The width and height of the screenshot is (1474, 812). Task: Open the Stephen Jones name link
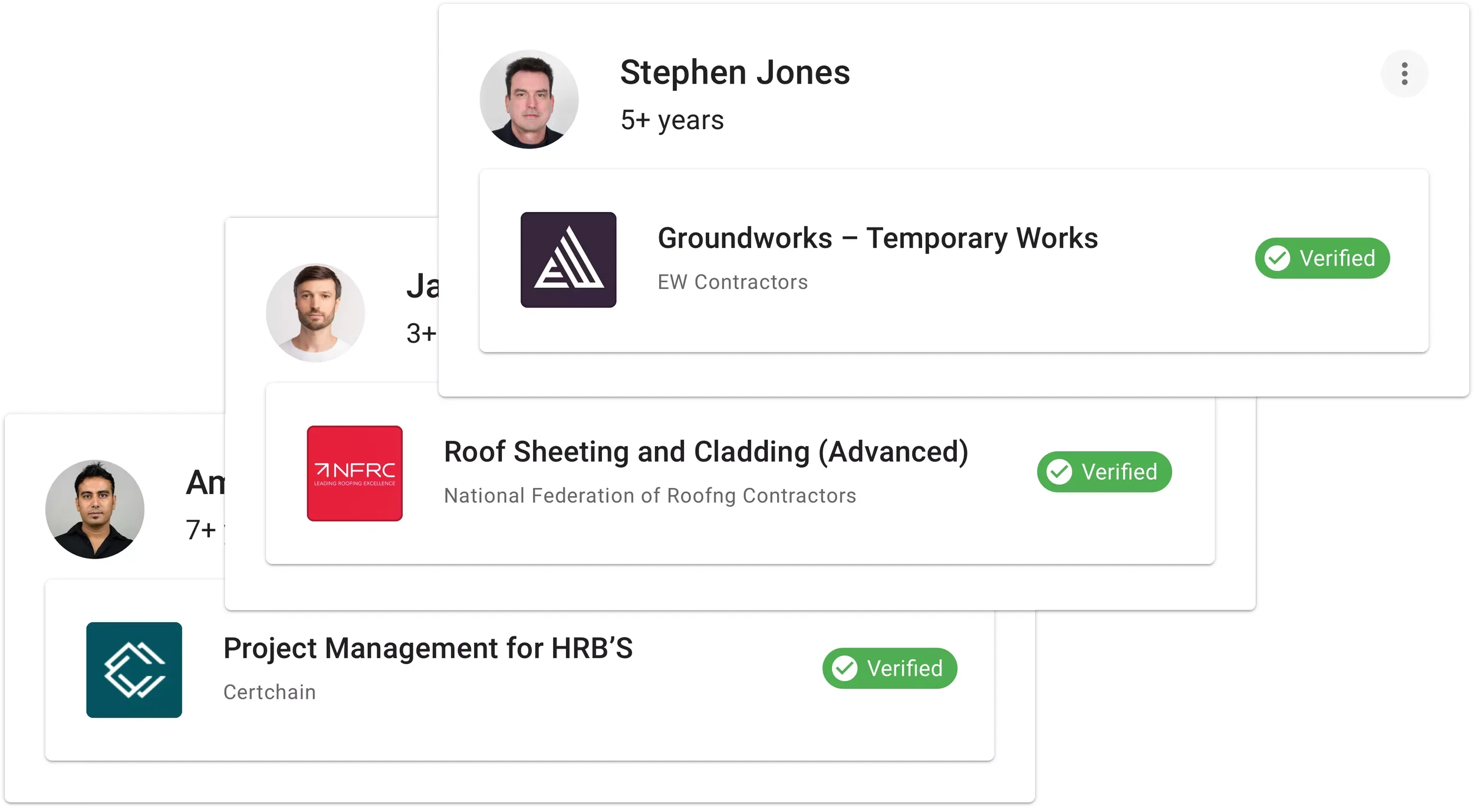(x=735, y=72)
